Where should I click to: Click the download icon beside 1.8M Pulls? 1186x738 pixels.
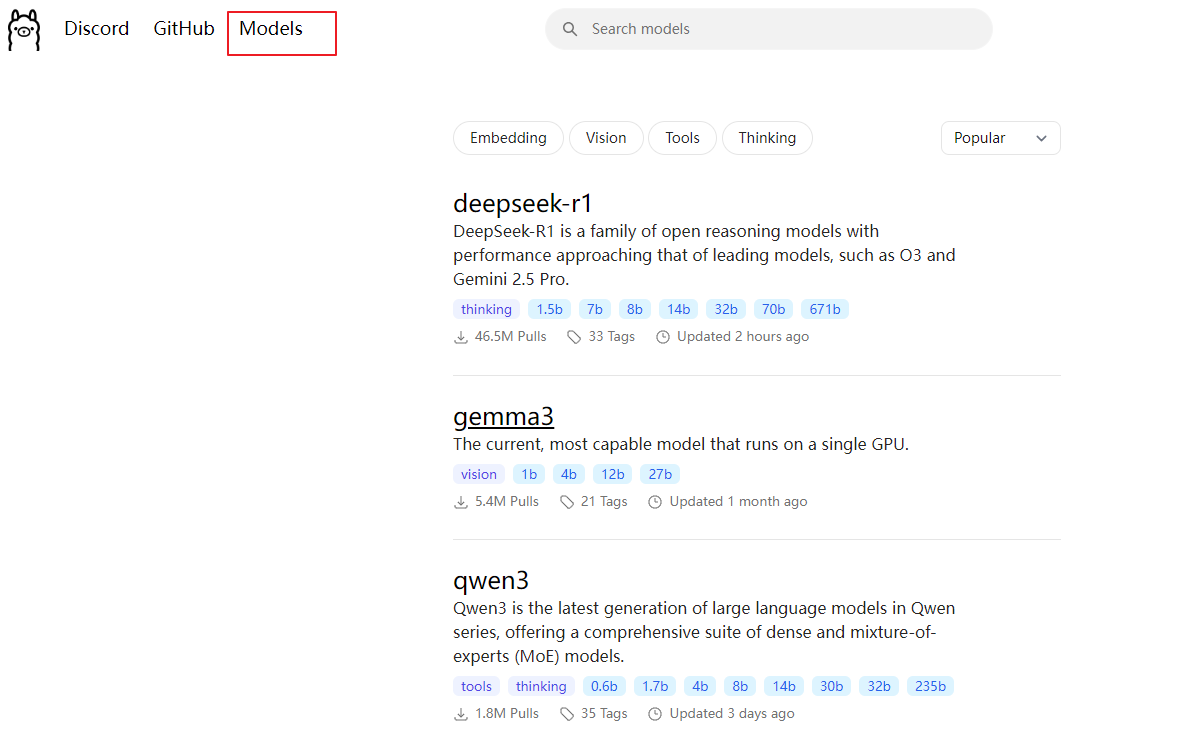[x=461, y=714]
